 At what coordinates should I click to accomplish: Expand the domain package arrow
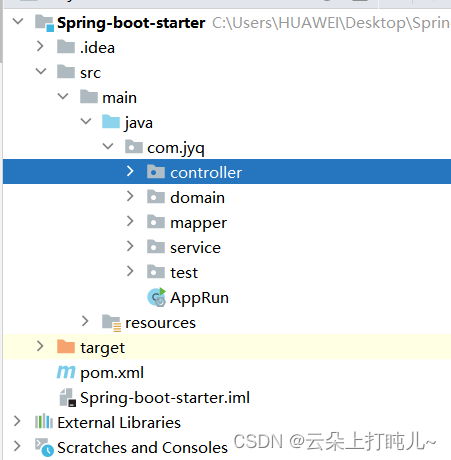coord(130,196)
